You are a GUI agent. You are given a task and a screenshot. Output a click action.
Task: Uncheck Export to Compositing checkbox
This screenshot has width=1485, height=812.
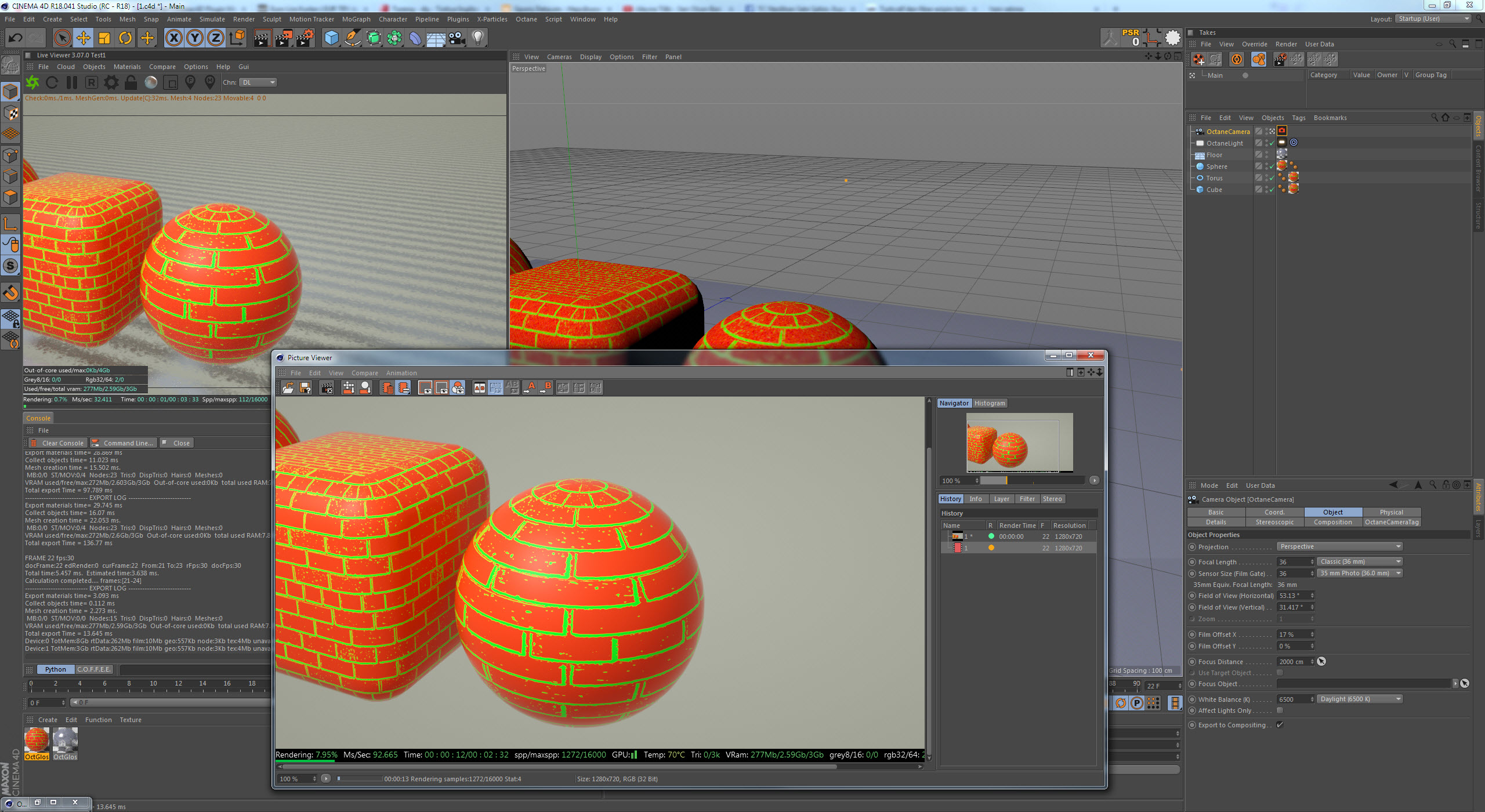pos(1280,725)
